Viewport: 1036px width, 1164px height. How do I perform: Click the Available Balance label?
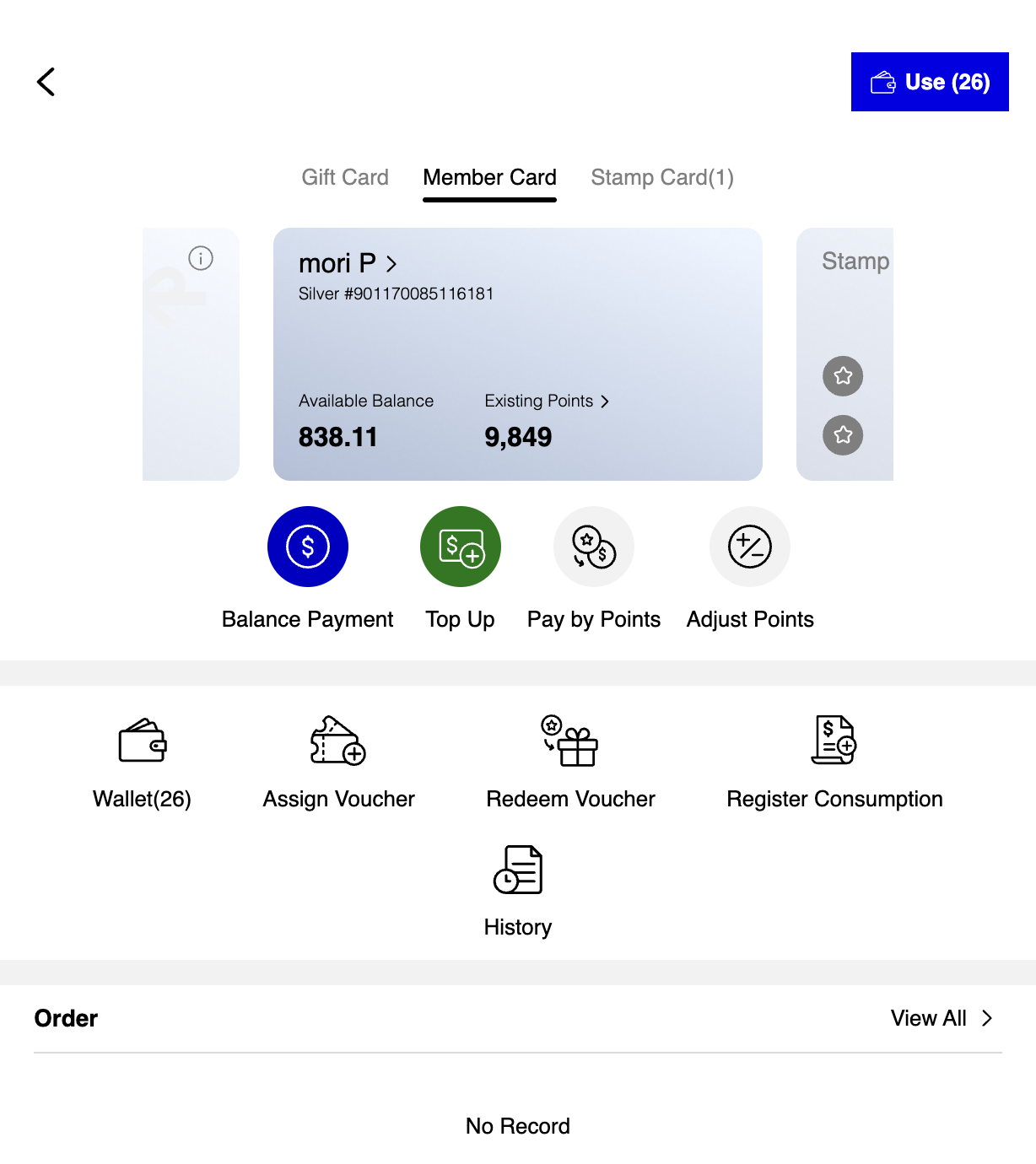(x=366, y=401)
